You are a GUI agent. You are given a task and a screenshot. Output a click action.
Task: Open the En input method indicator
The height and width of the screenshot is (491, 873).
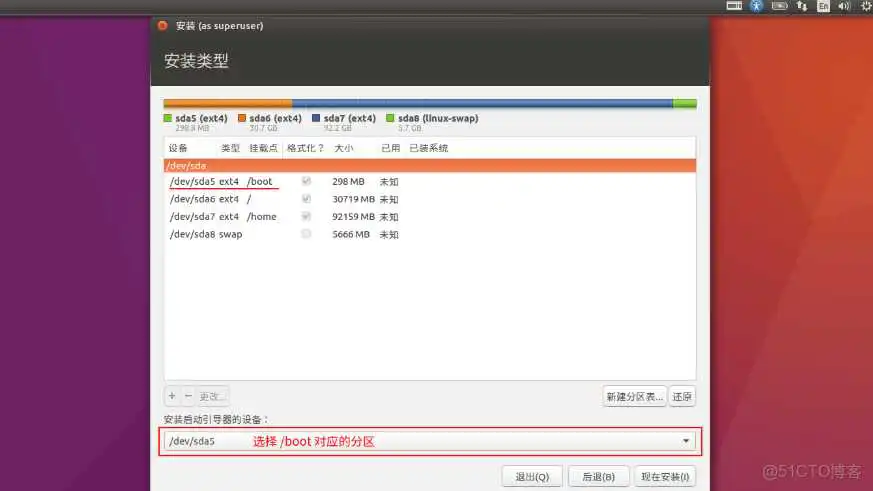[823, 6]
